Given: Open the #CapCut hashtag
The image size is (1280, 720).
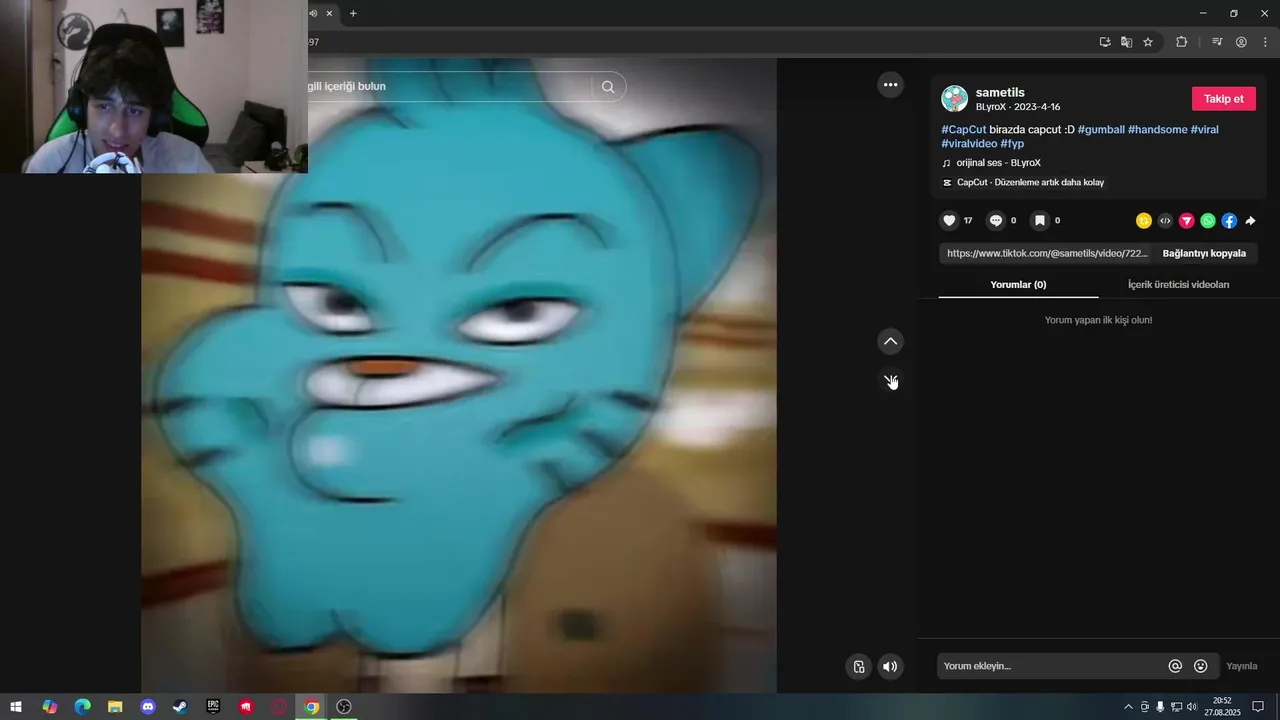Looking at the screenshot, I should tap(964, 130).
